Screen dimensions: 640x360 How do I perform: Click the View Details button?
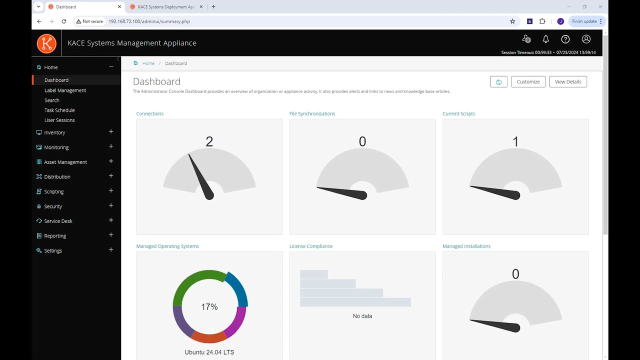click(568, 82)
